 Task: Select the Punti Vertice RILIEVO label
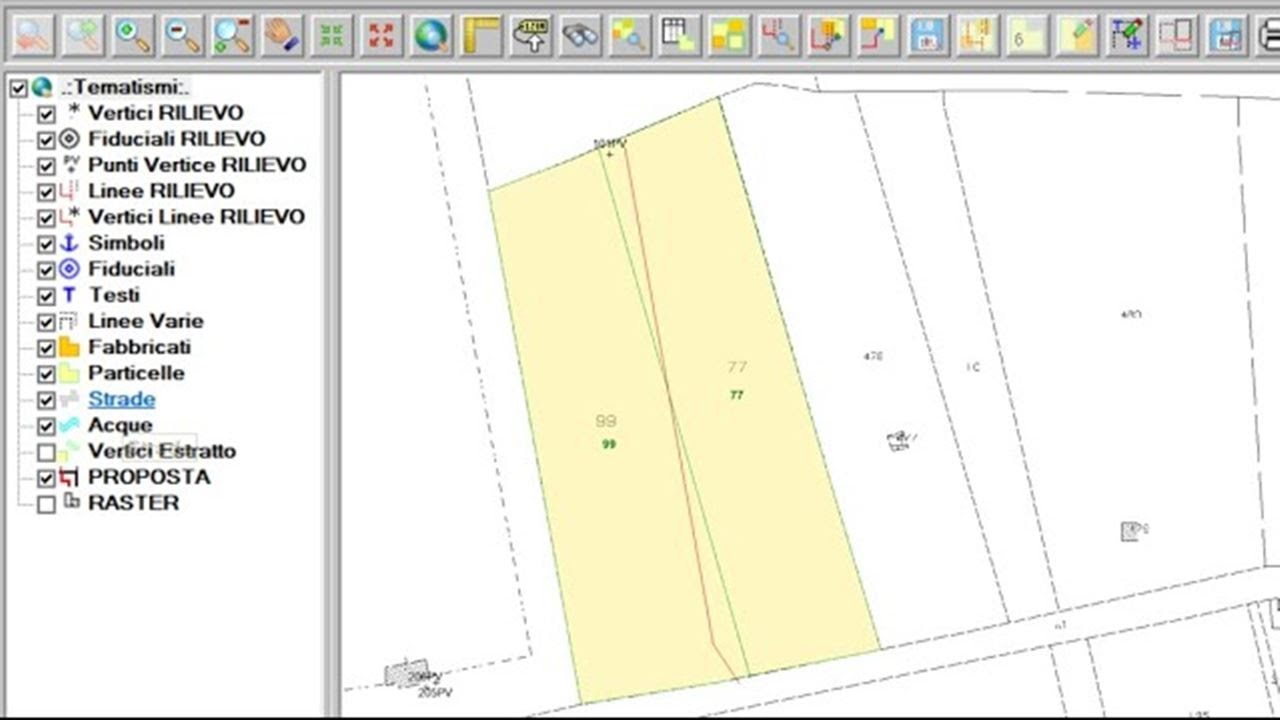point(197,165)
